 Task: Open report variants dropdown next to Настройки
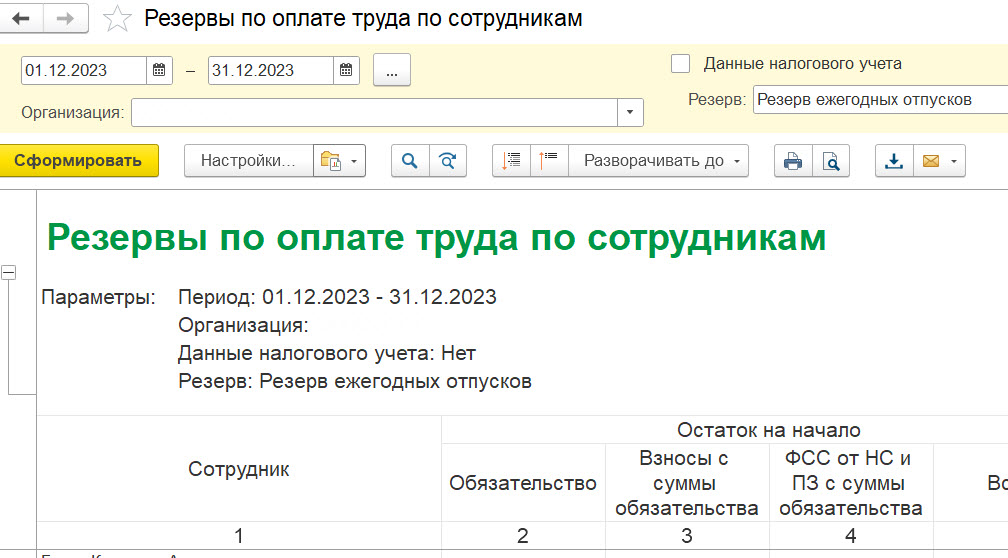pos(339,160)
